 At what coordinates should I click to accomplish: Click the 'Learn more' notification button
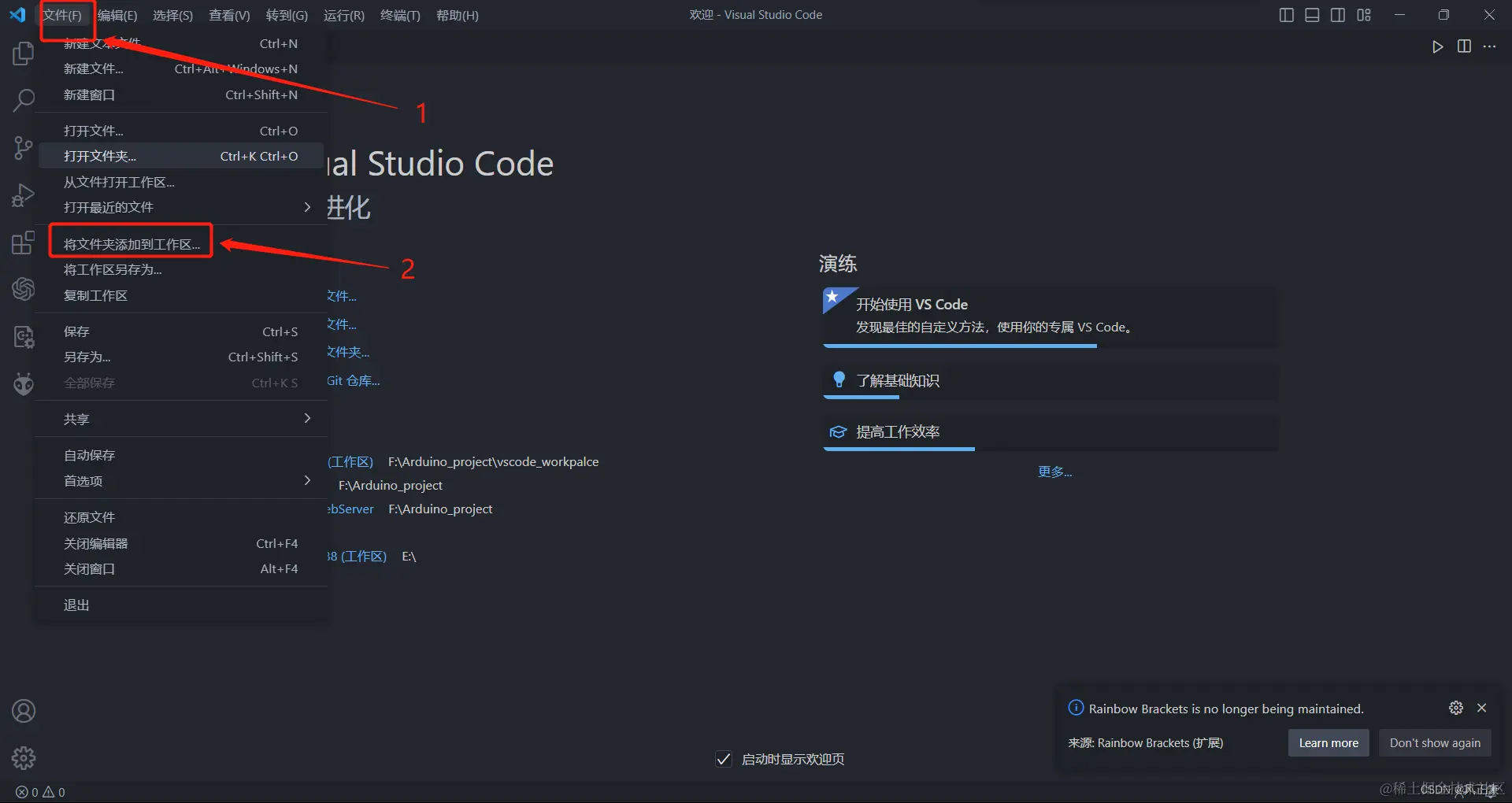tap(1329, 742)
